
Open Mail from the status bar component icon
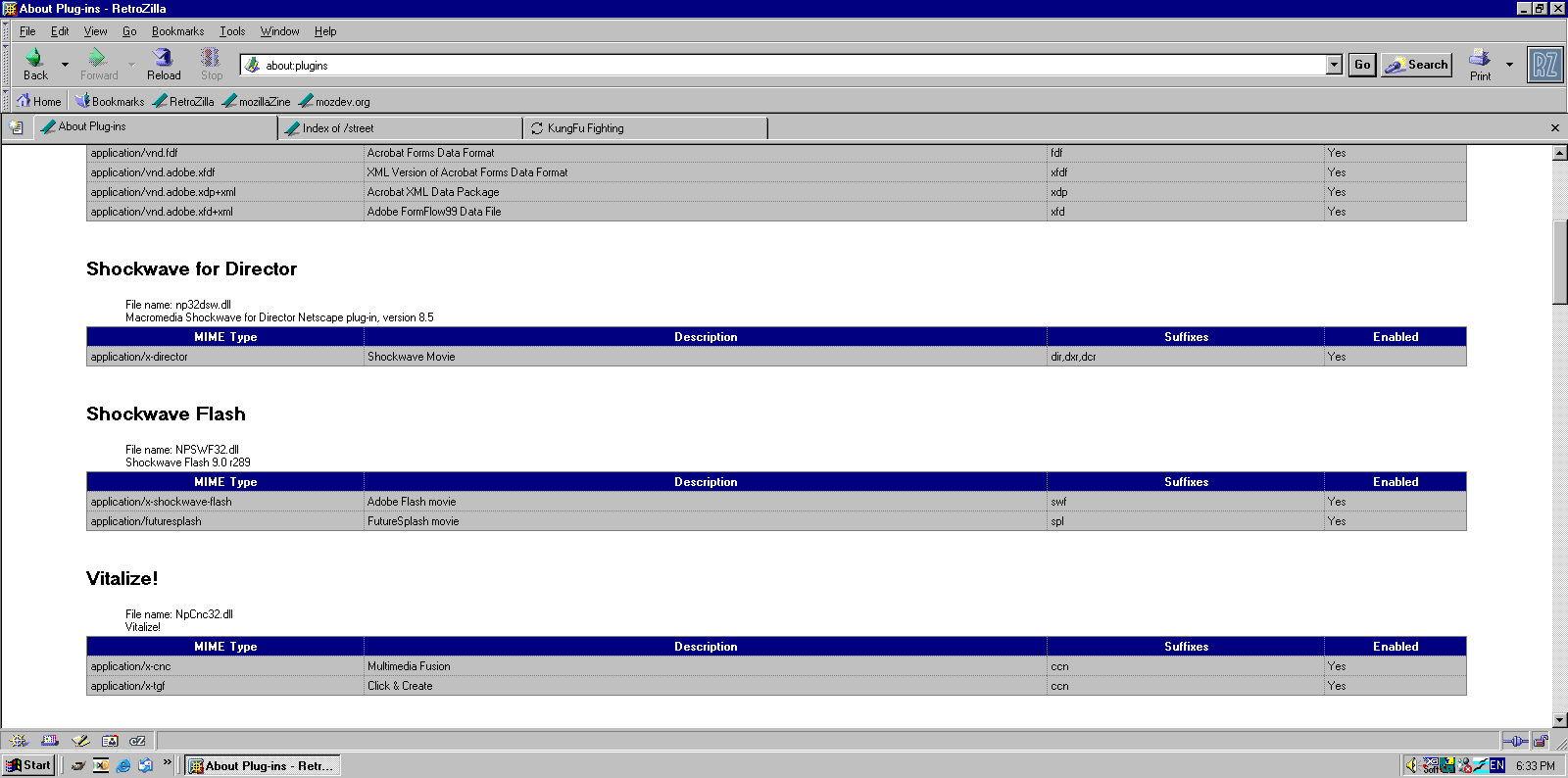(50, 741)
